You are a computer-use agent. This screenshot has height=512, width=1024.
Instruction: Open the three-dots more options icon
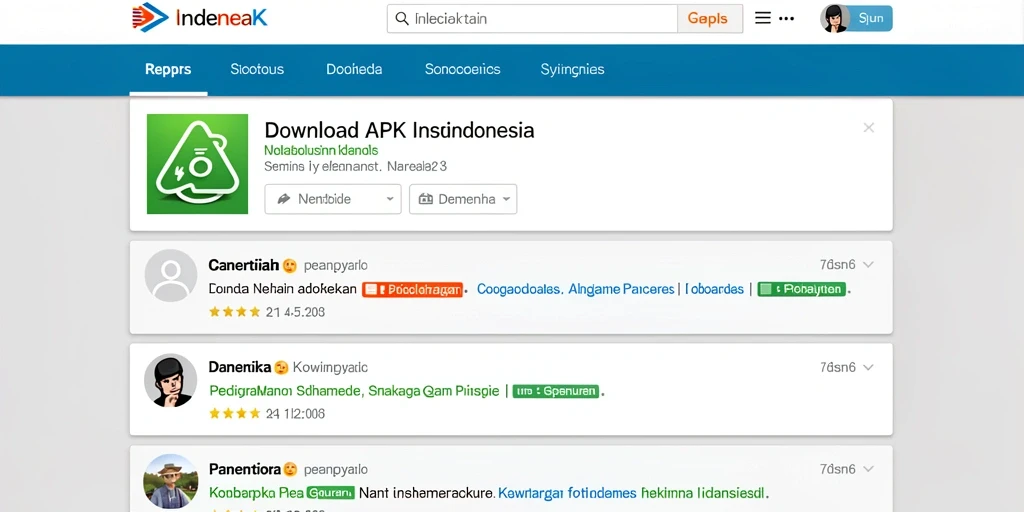click(786, 19)
